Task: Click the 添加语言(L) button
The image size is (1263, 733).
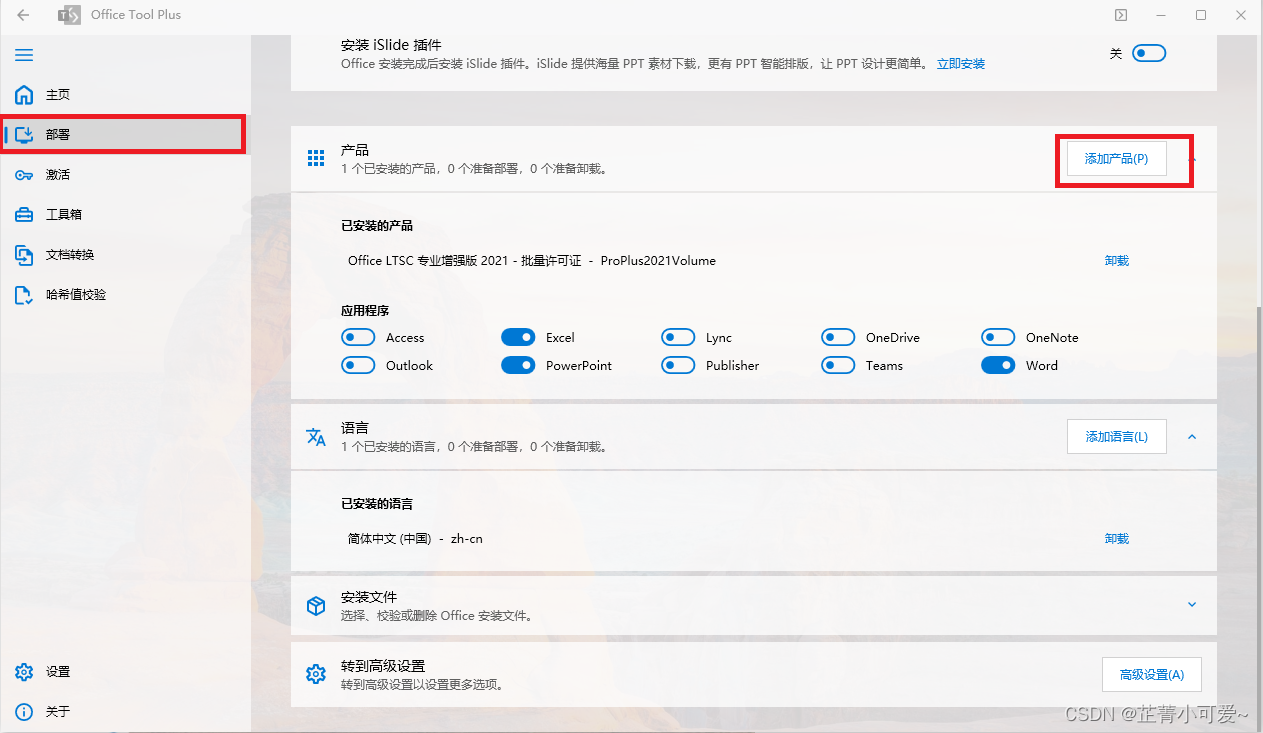Action: pos(1117,437)
